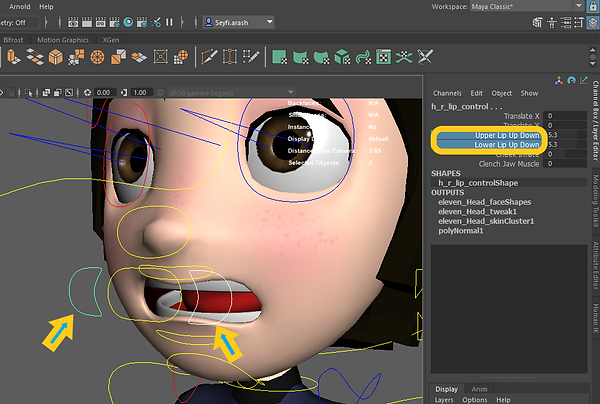Open the Render Setup editor icon

point(142,22)
